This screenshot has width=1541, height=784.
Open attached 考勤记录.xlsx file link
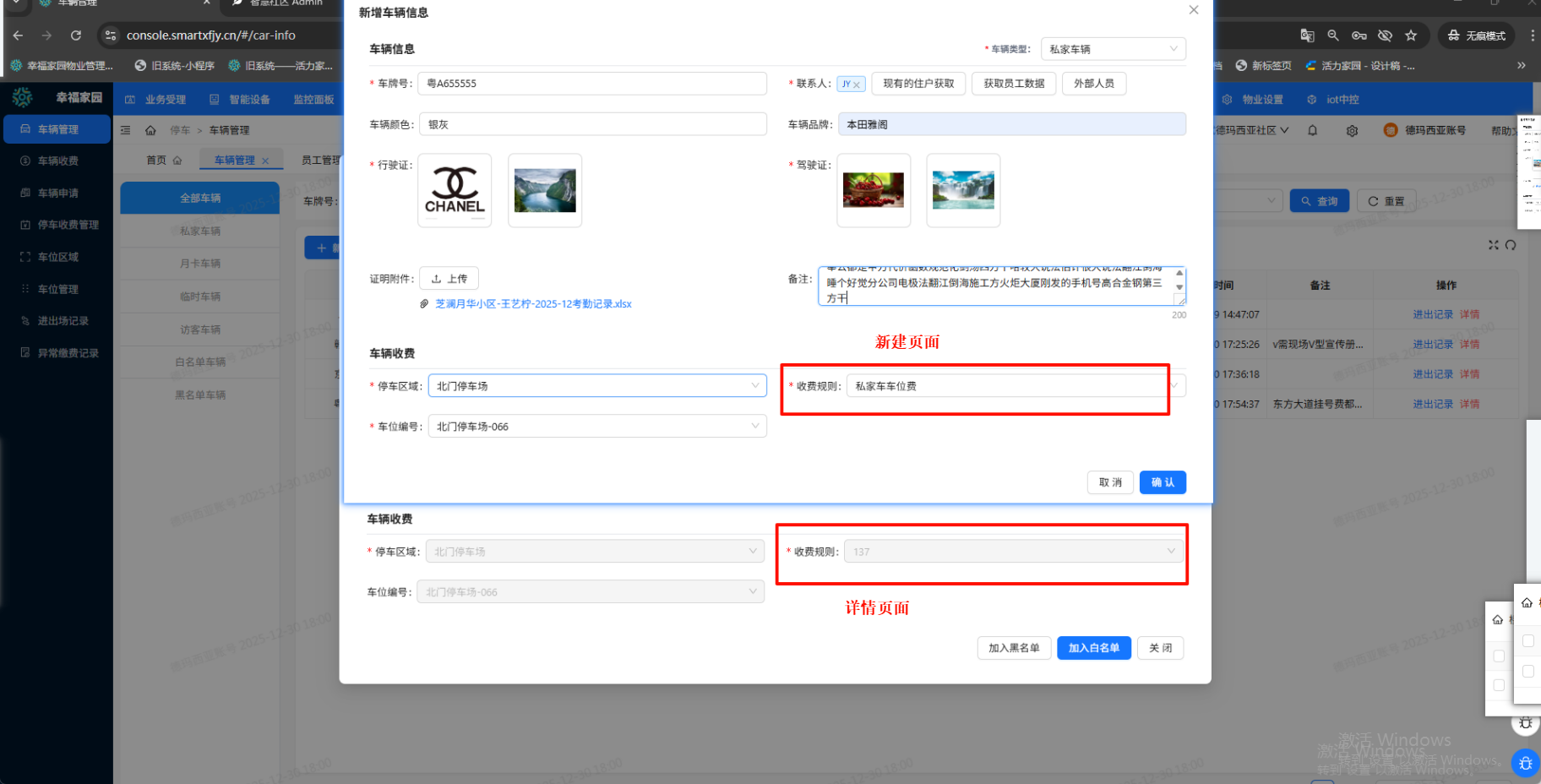point(533,304)
